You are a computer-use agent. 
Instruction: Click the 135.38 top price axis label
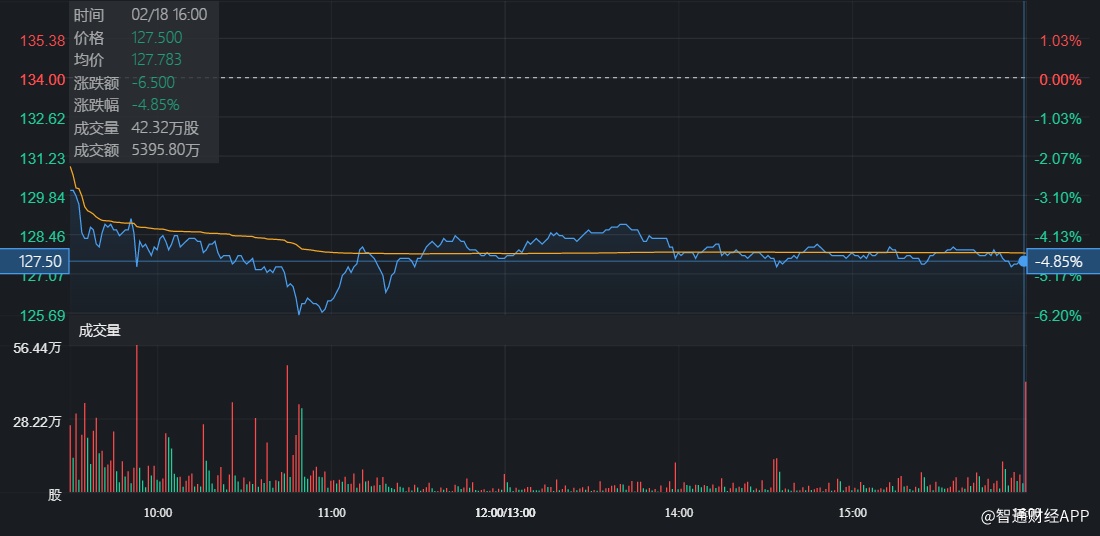tap(42, 41)
